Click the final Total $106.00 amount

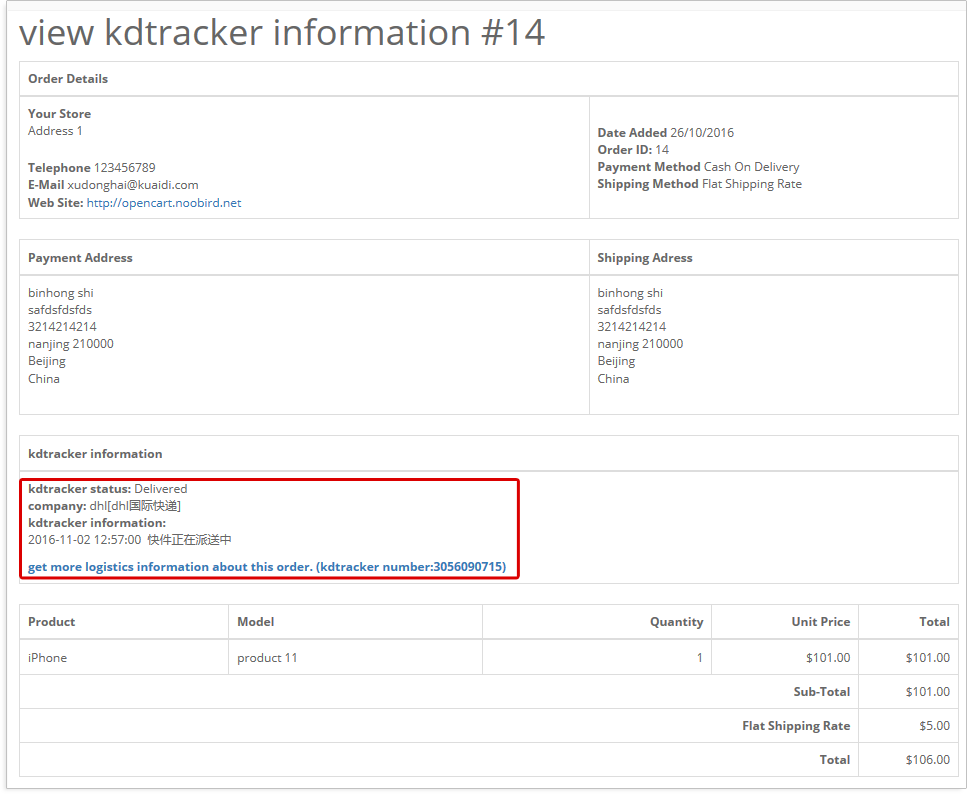[x=928, y=759]
